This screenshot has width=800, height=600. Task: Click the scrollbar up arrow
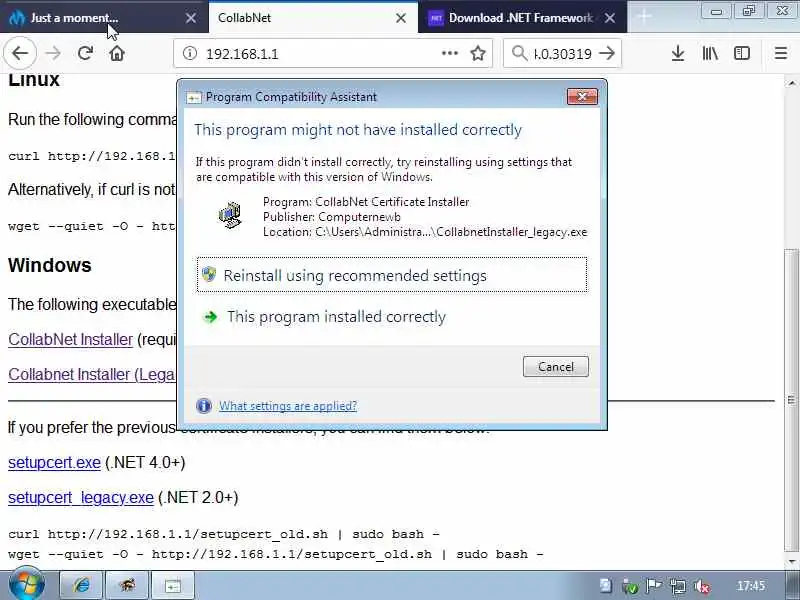(791, 82)
